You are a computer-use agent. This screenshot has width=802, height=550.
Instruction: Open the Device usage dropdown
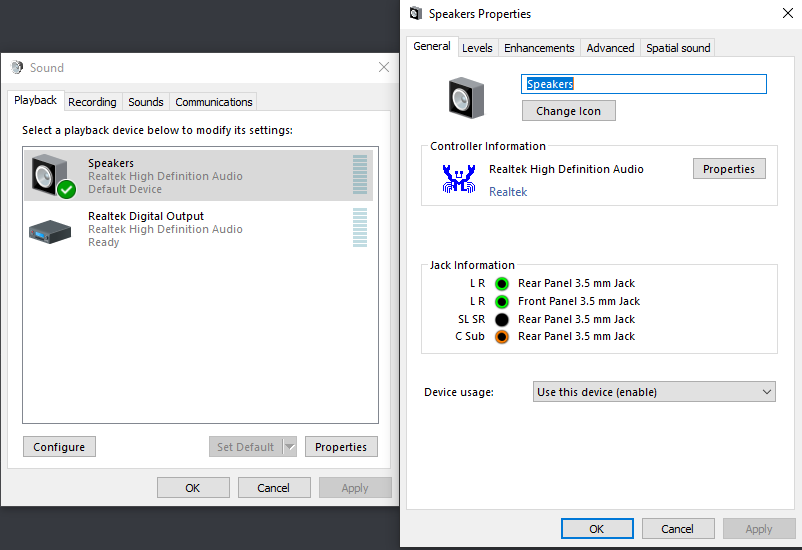click(x=654, y=392)
